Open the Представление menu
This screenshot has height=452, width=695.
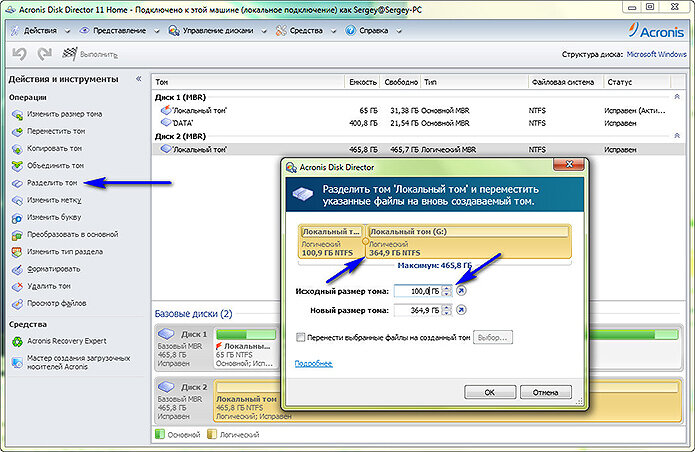click(119, 31)
